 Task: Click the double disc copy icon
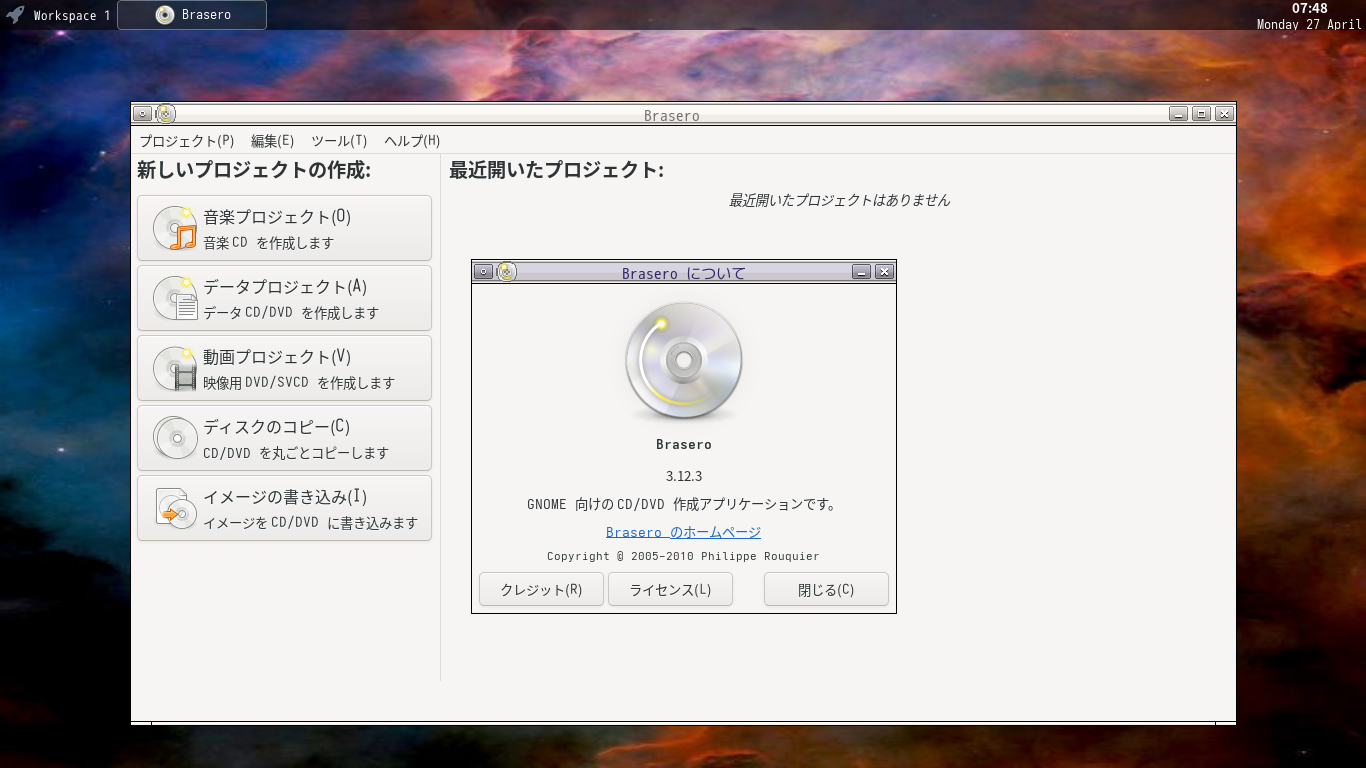click(x=175, y=438)
